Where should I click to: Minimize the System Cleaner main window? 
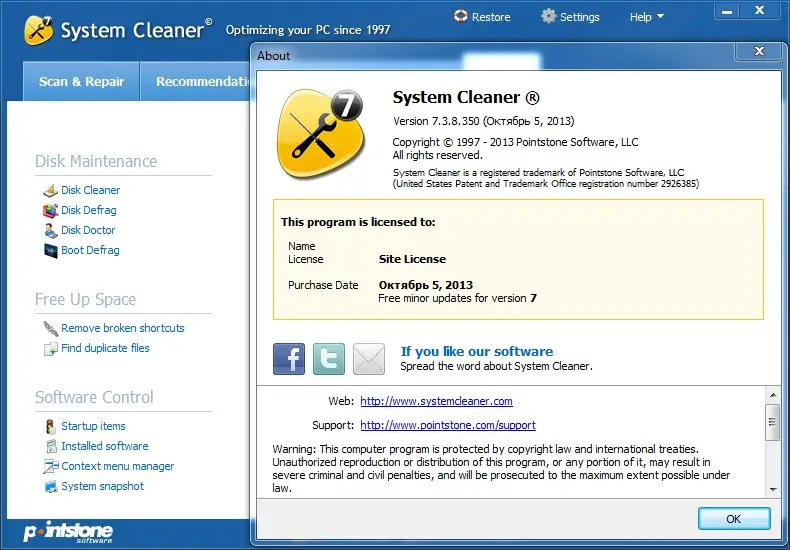(x=727, y=12)
